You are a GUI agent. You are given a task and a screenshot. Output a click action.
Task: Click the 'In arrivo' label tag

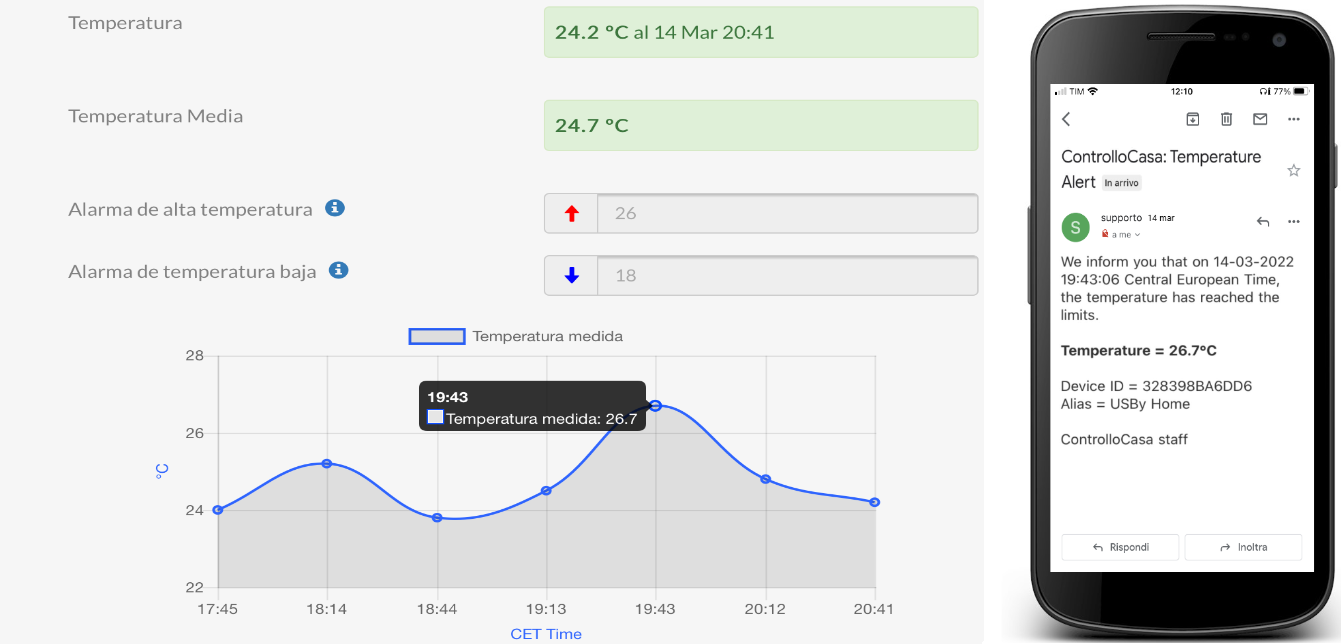(1121, 183)
